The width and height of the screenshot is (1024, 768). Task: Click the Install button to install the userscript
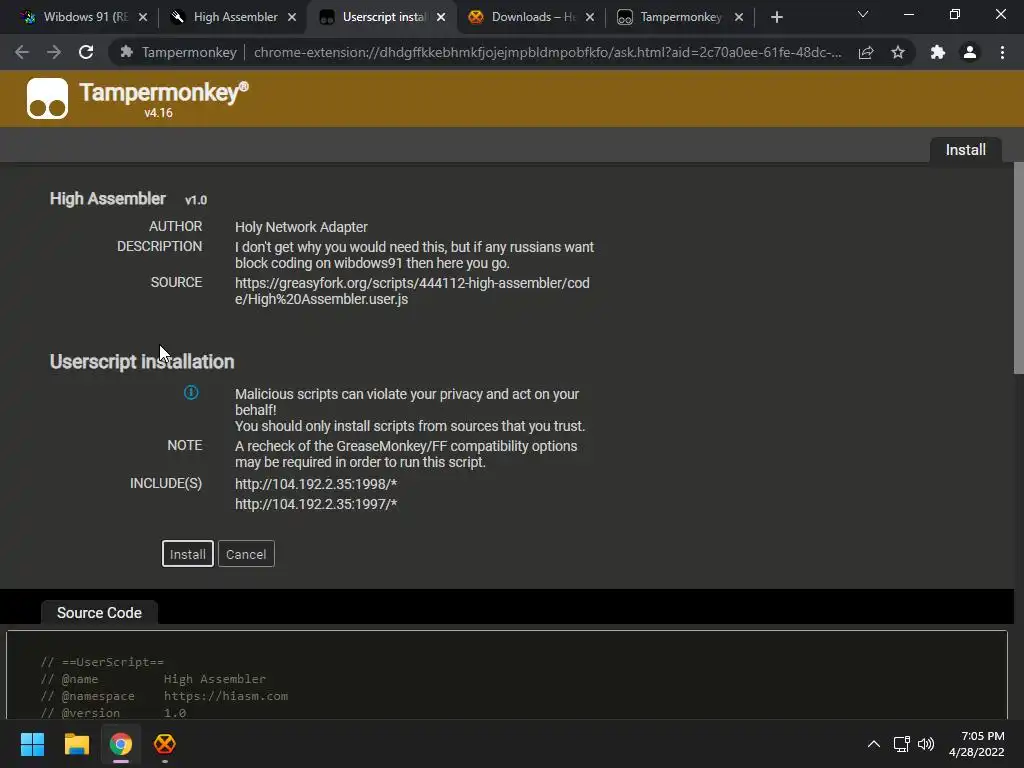coord(187,554)
